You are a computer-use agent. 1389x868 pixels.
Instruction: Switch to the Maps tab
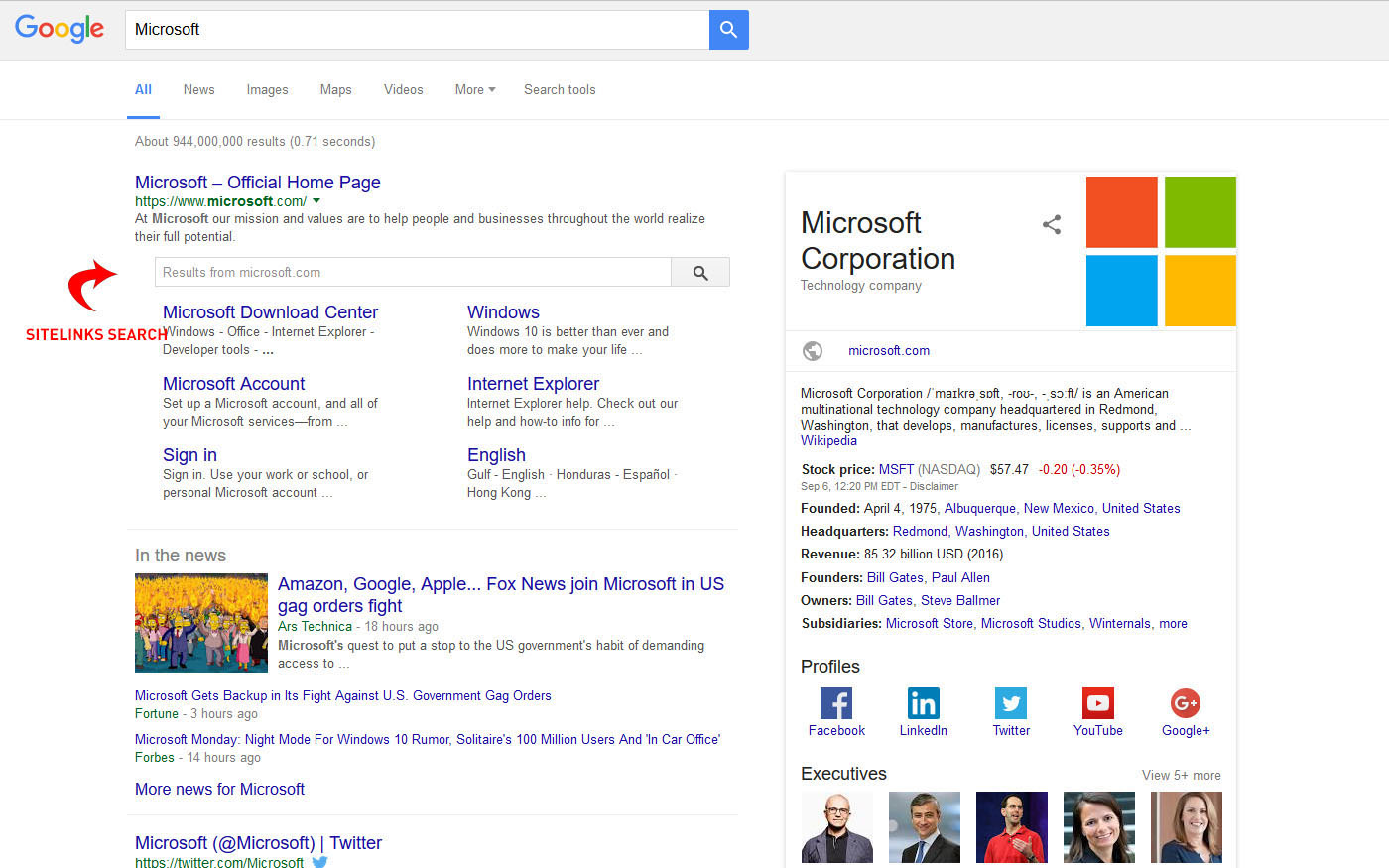point(335,89)
